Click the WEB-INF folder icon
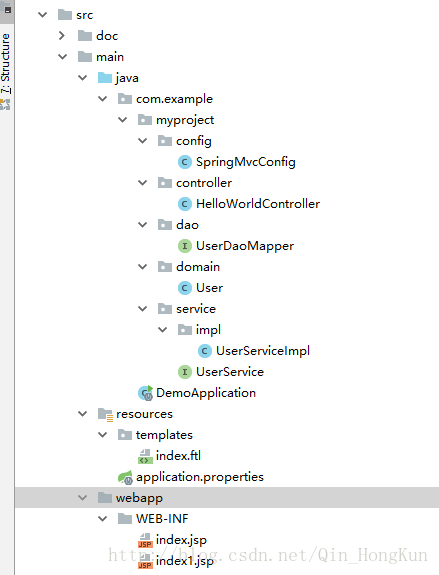 [125, 519]
